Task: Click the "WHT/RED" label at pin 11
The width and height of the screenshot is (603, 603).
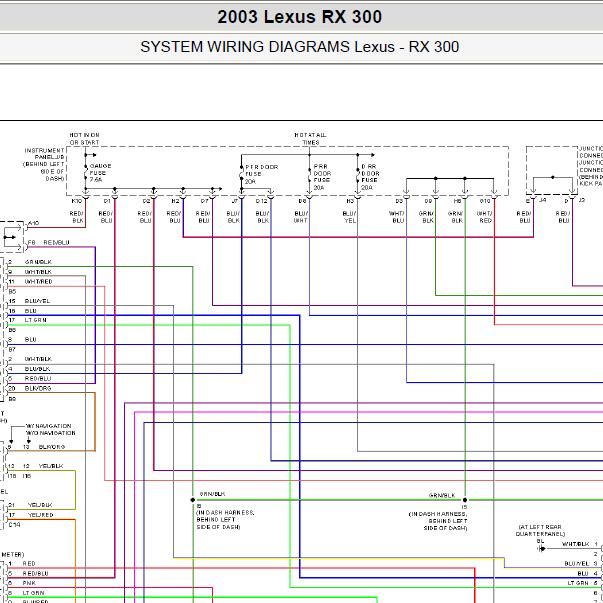Action: click(x=38, y=282)
